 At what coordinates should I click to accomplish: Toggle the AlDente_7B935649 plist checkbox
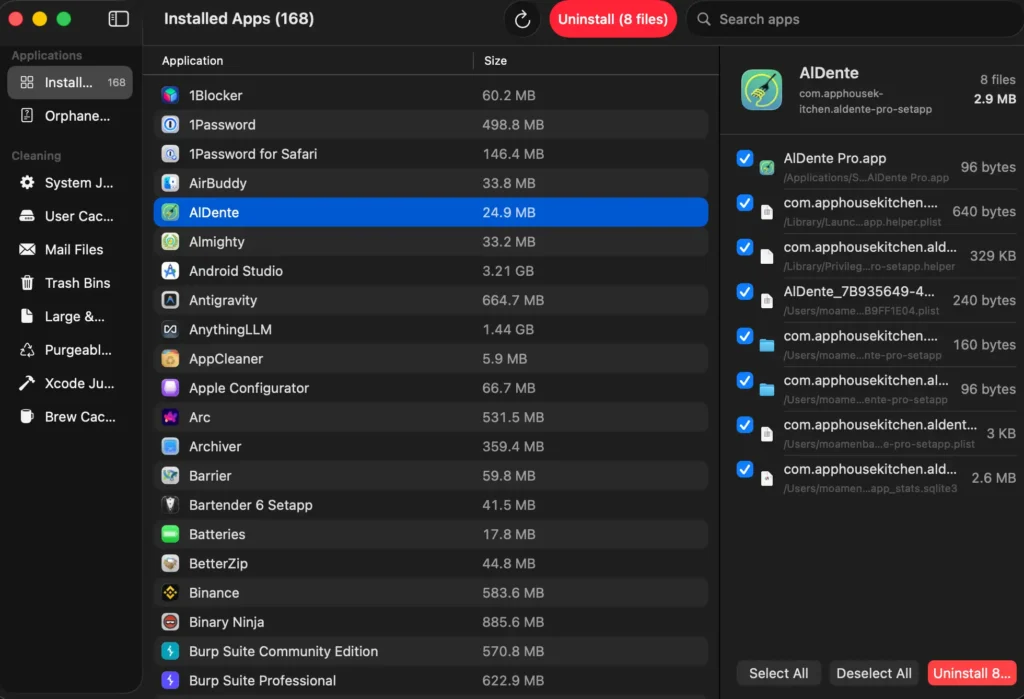(x=744, y=292)
